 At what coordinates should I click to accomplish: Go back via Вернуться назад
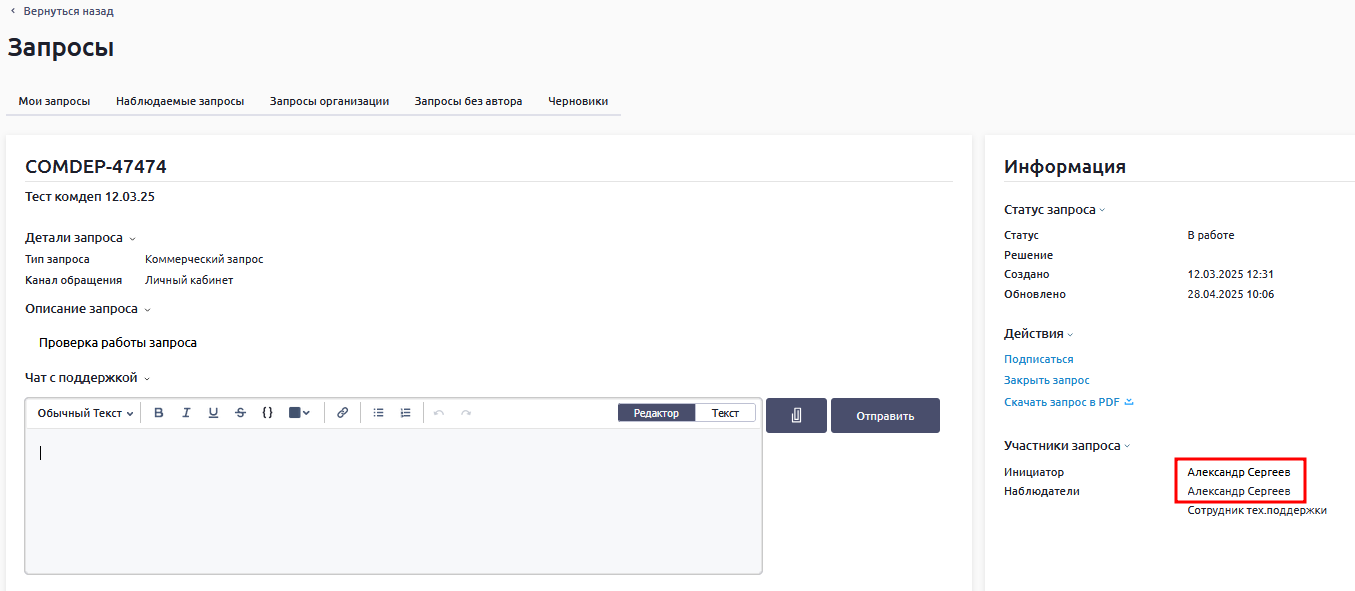click(62, 11)
